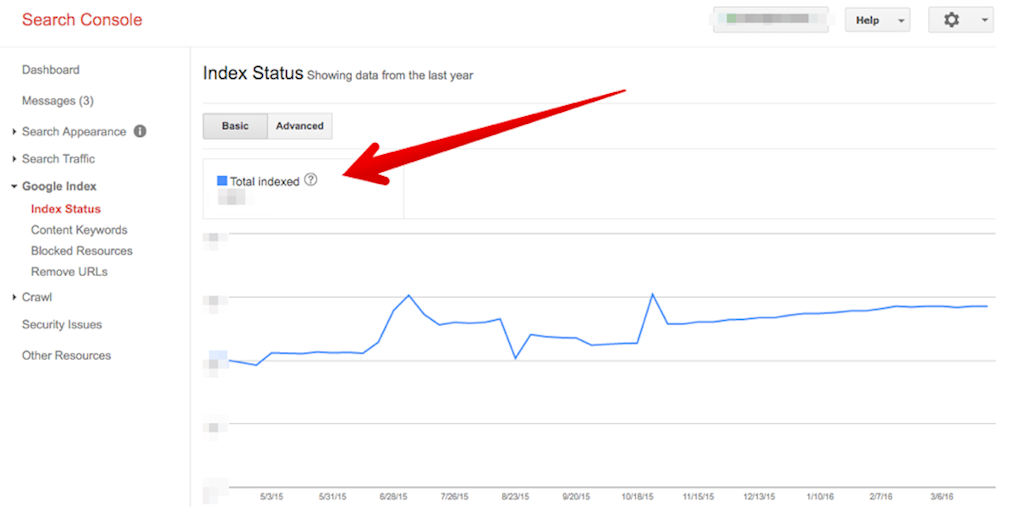The image size is (1024, 507).
Task: Open the Help dropdown
Action: click(877, 20)
